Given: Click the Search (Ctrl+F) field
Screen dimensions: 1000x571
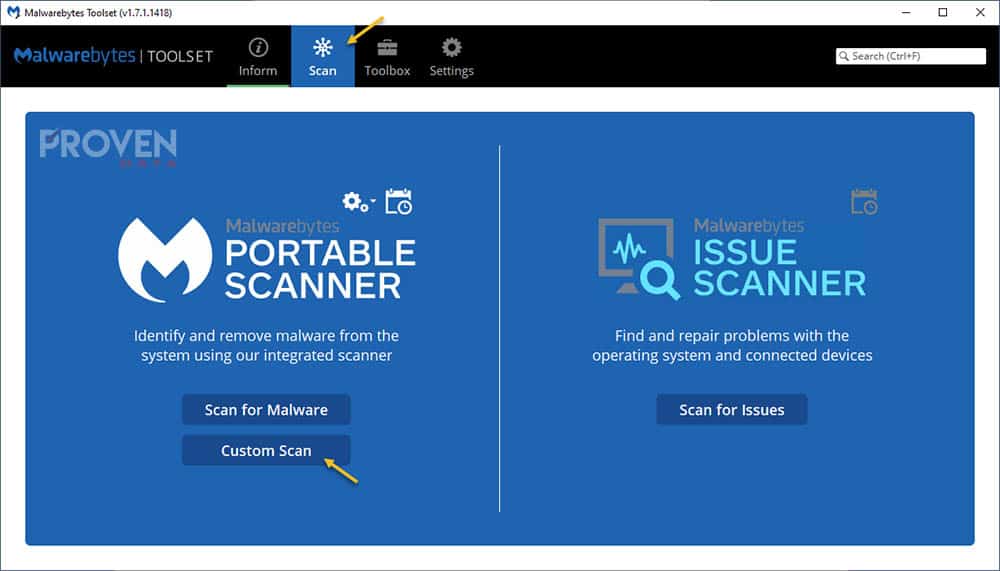Looking at the screenshot, I should click(x=911, y=56).
